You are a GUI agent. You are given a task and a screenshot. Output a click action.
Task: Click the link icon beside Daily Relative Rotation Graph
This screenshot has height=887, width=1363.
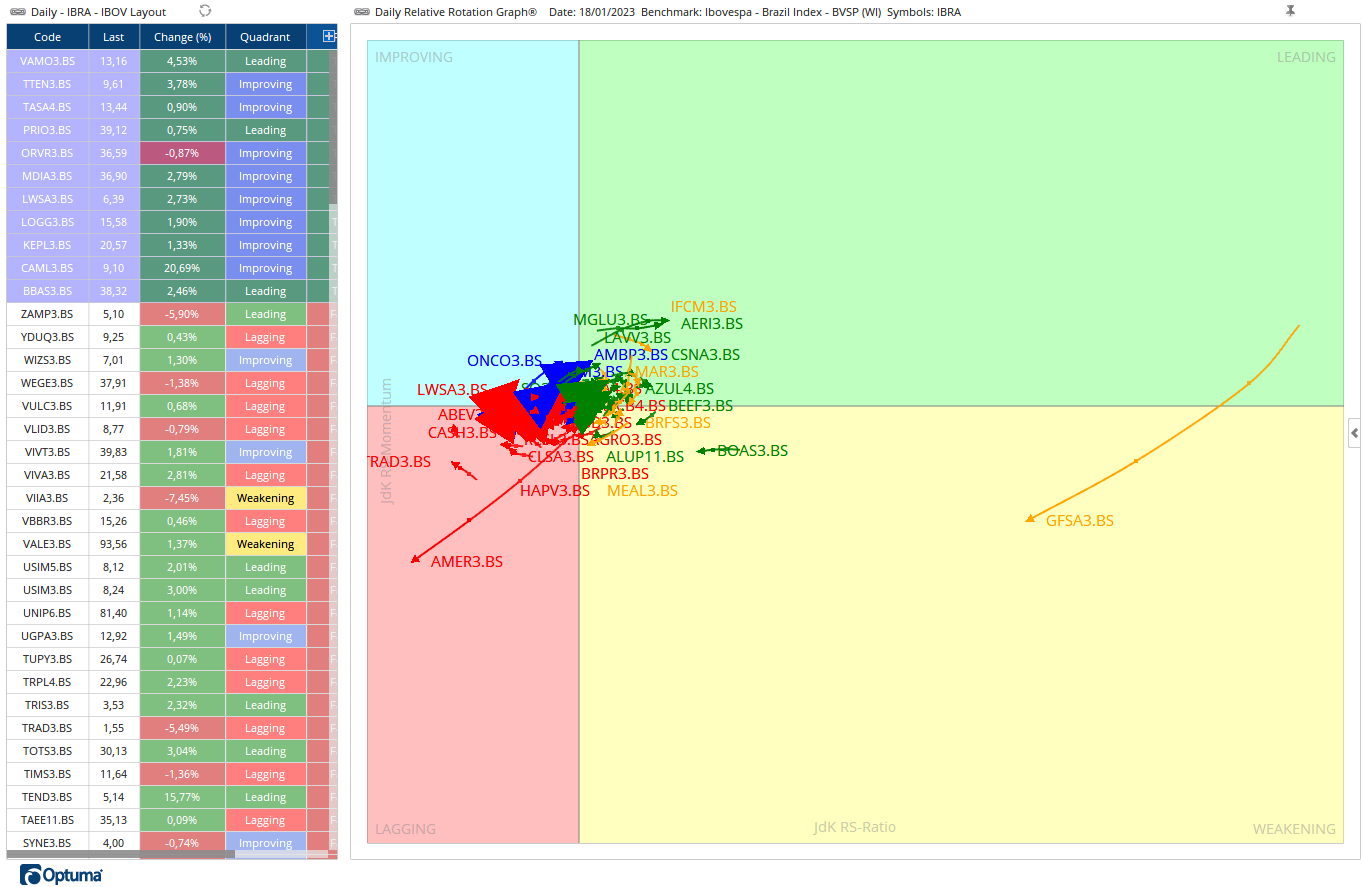pyautogui.click(x=362, y=12)
